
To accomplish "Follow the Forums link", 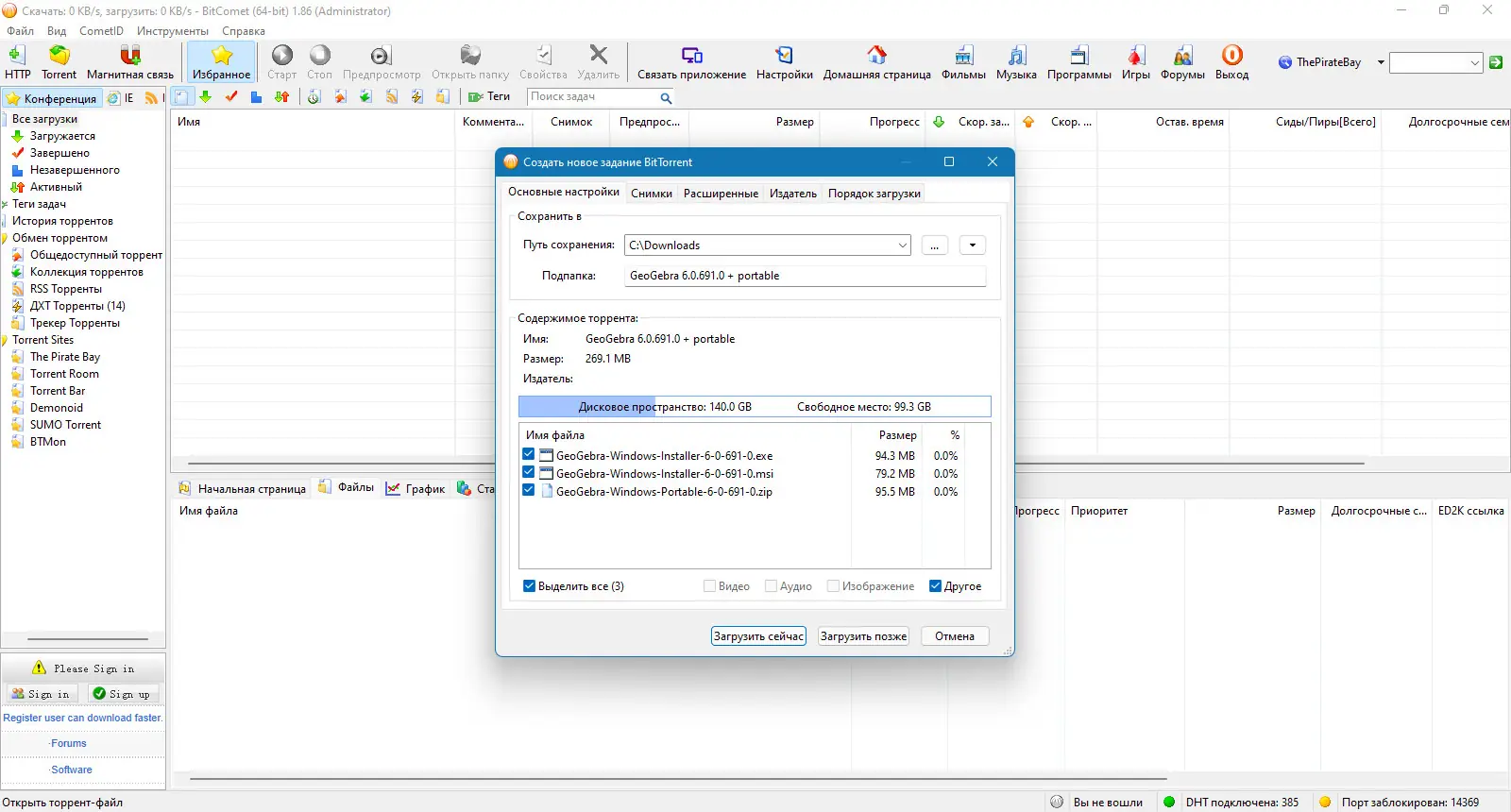I will pyautogui.click(x=69, y=743).
